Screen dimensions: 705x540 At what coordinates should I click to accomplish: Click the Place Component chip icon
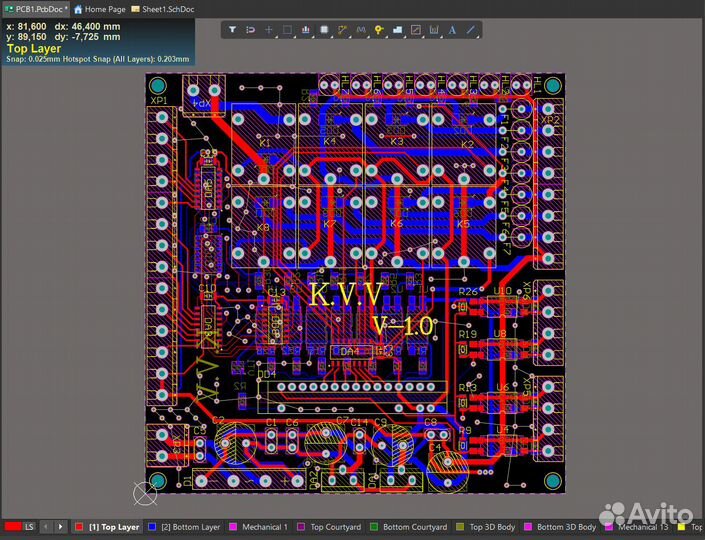click(324, 30)
